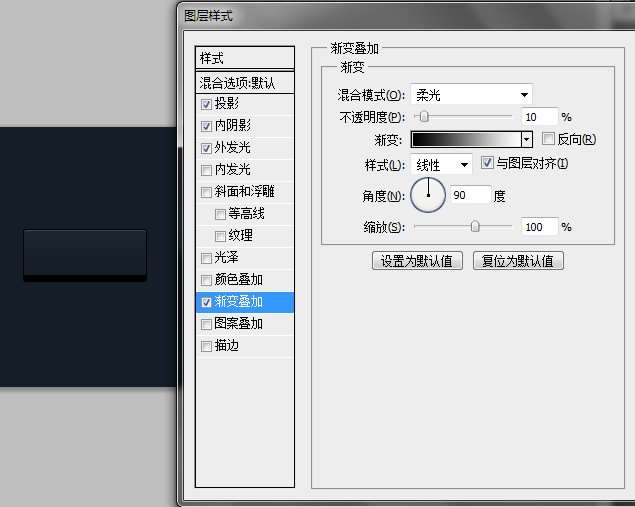The image size is (635, 507).
Task: Click the 不透明度 slider handle
Action: 424,118
